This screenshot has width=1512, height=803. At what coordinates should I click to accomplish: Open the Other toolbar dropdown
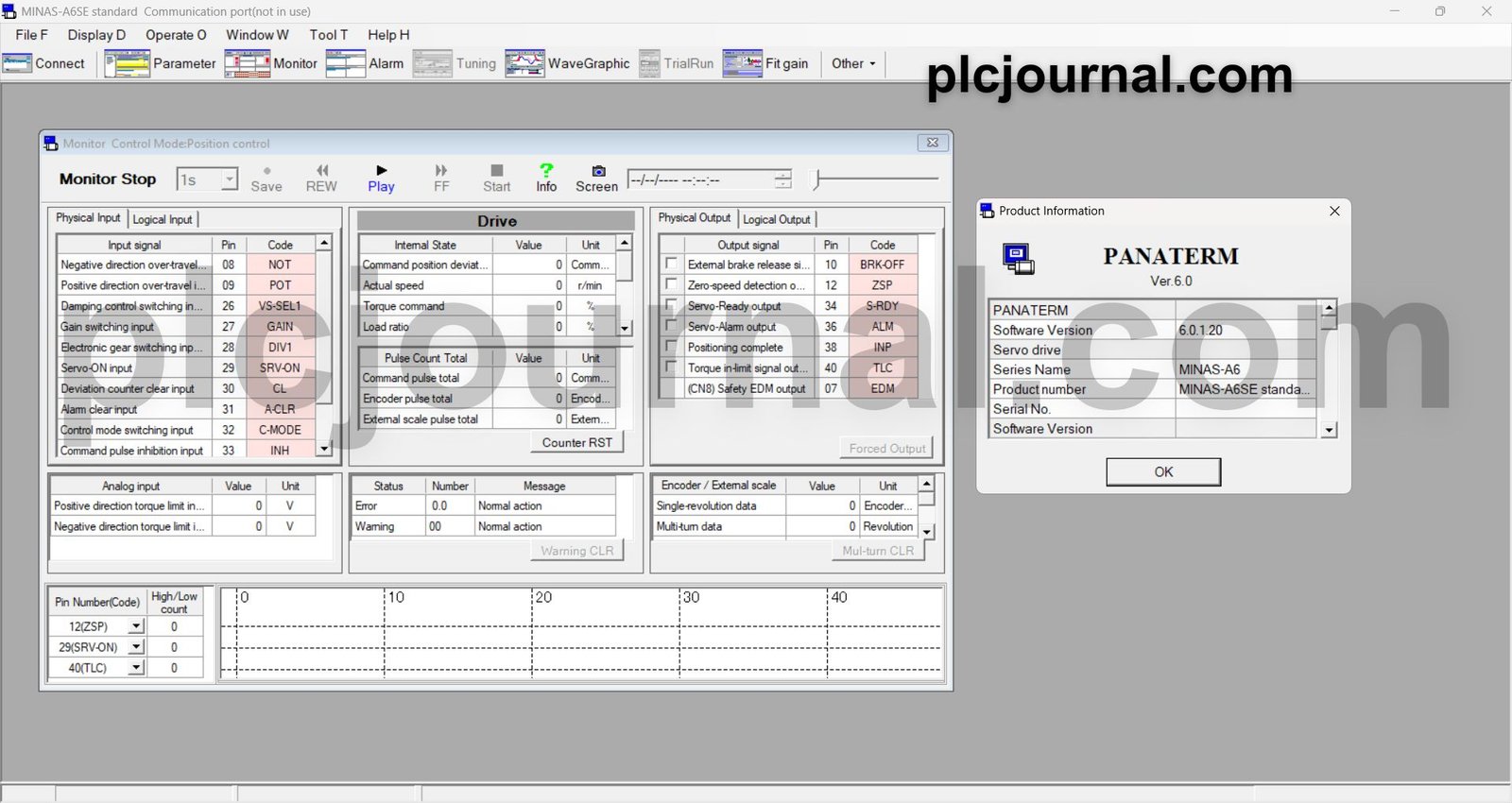tap(853, 63)
